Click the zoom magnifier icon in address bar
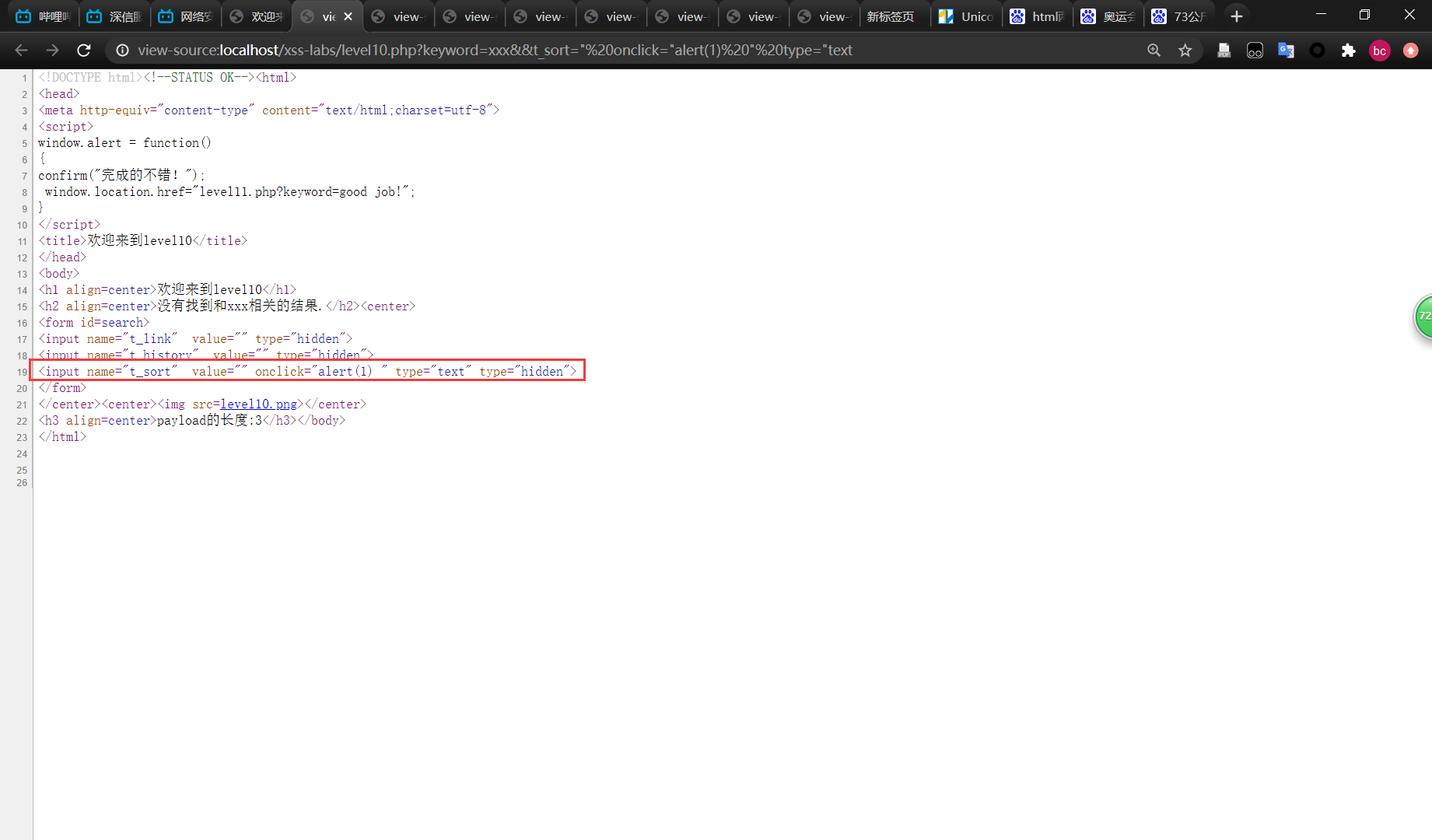Viewport: 1432px width, 840px height. click(1154, 51)
